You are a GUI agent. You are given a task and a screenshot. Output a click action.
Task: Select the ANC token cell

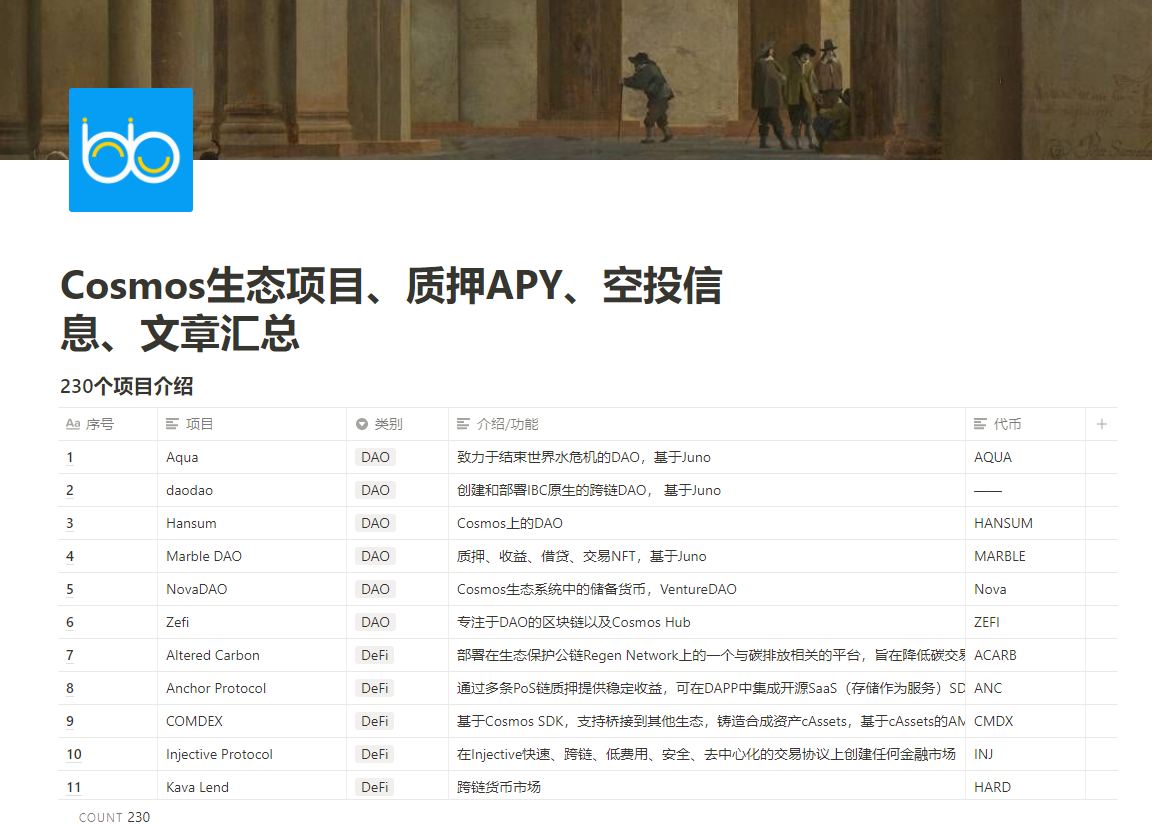coord(1026,688)
